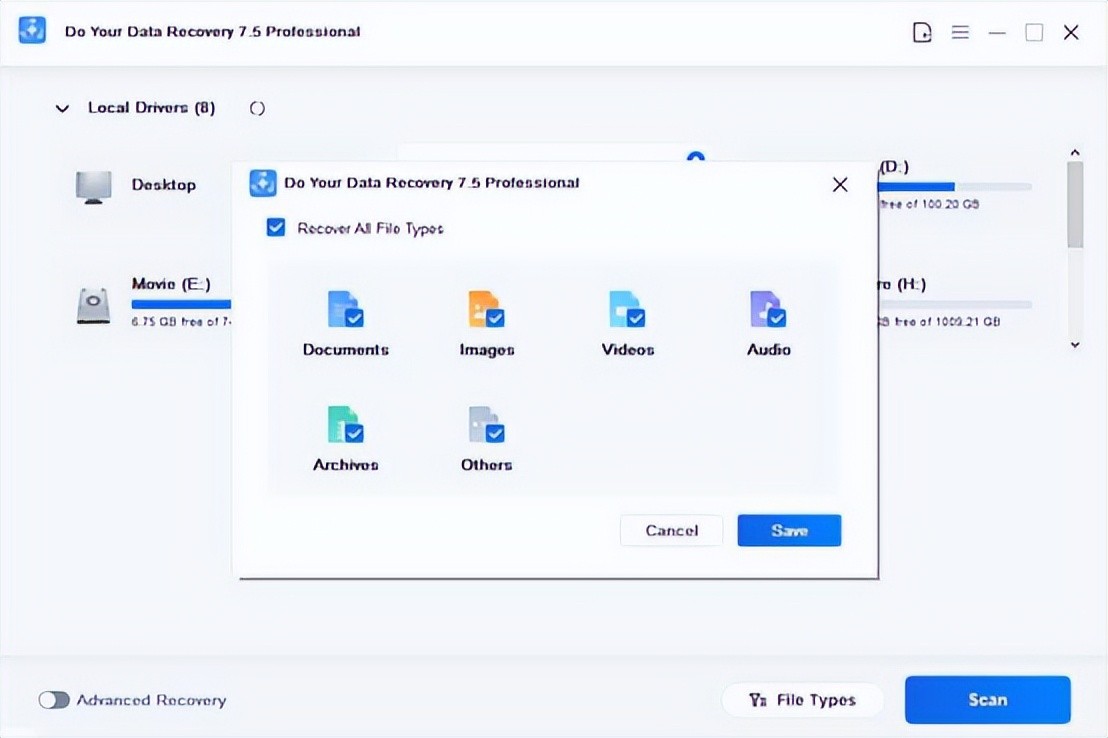Screen dimensions: 1108x738
Task: Refresh the Local Drivers list
Action: (x=257, y=108)
